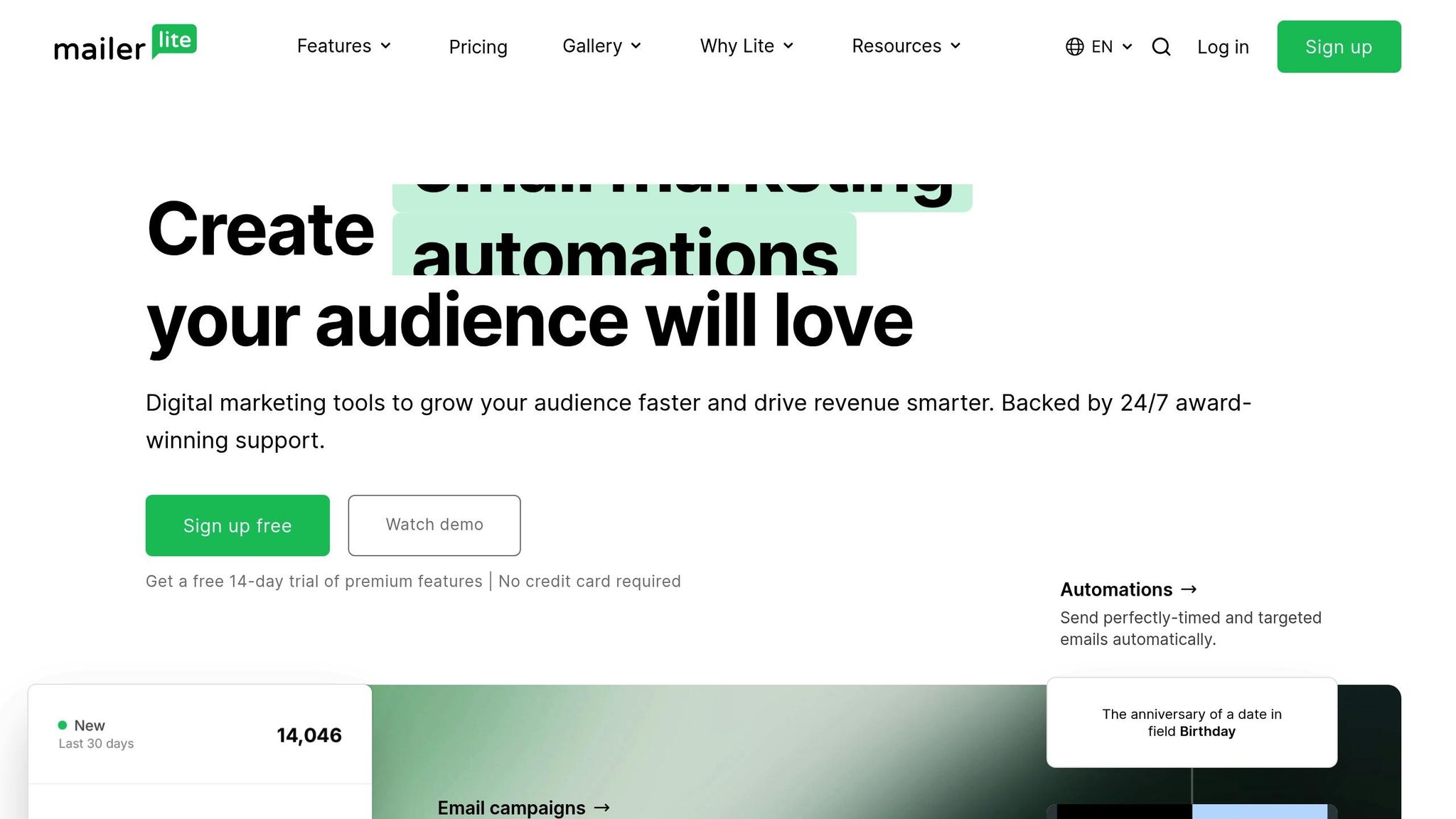Click the Watch demo button
The height and width of the screenshot is (819, 1456).
[x=434, y=525]
